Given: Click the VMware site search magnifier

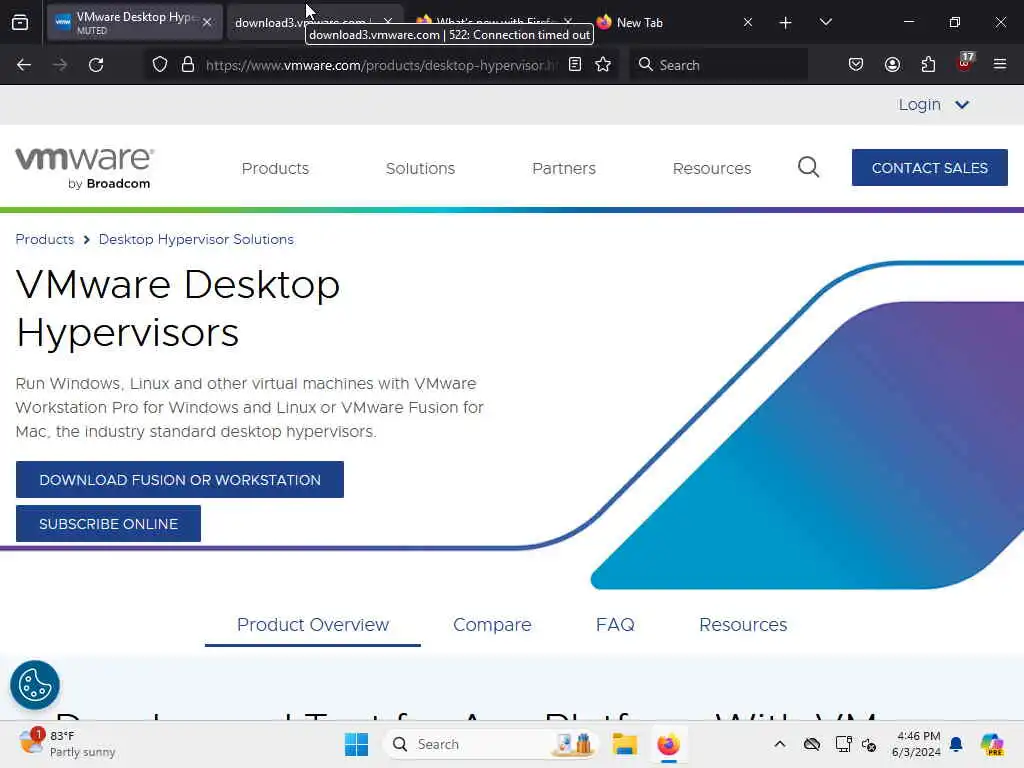Looking at the screenshot, I should click(808, 167).
